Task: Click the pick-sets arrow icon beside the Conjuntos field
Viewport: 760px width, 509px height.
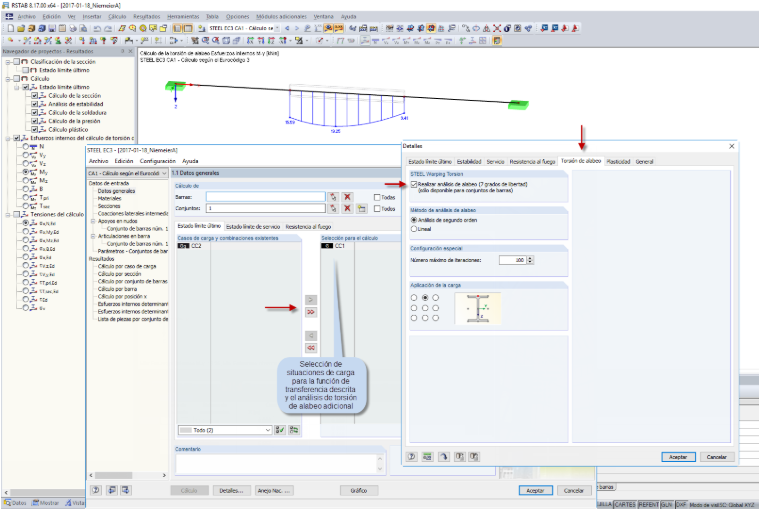Action: pyautogui.click(x=333, y=208)
